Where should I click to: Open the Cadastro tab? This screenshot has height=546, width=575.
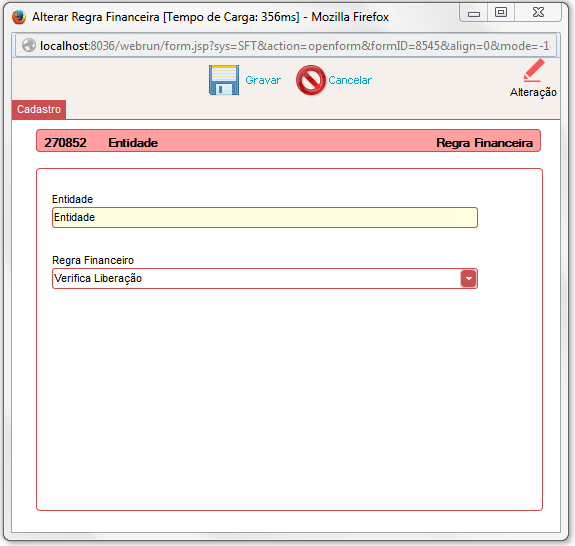click(39, 109)
